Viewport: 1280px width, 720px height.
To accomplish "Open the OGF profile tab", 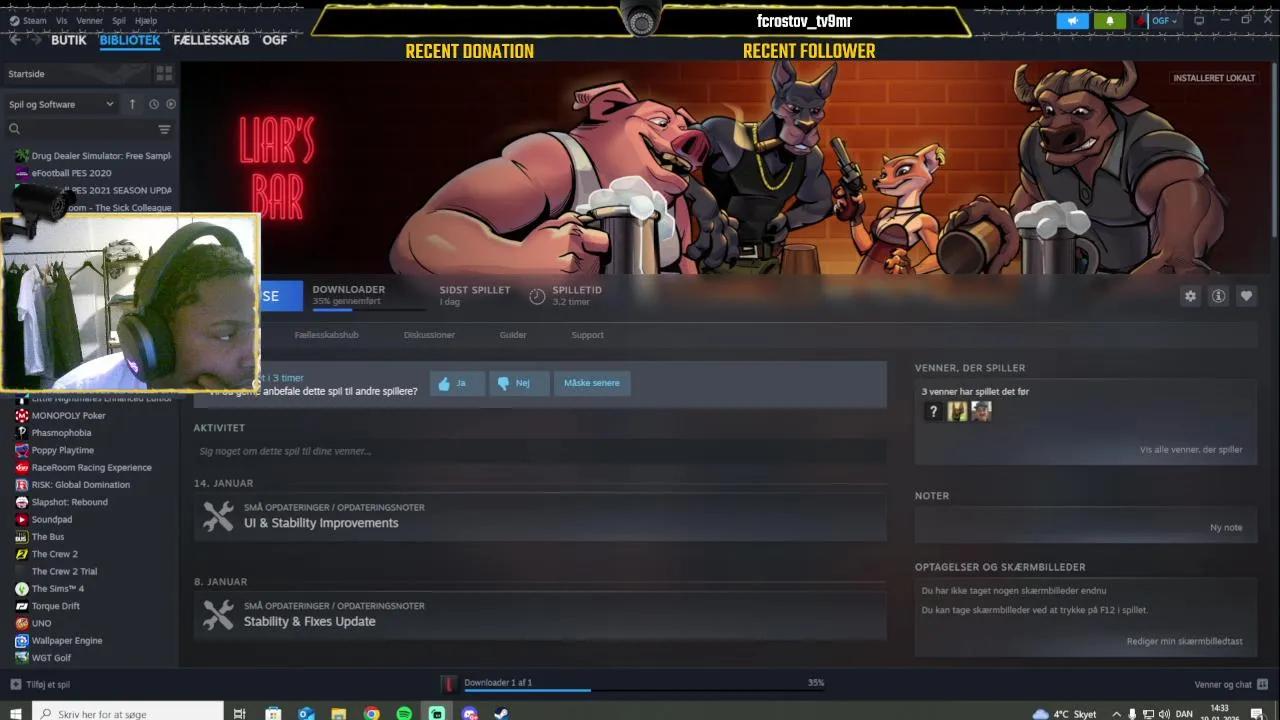I will point(275,40).
